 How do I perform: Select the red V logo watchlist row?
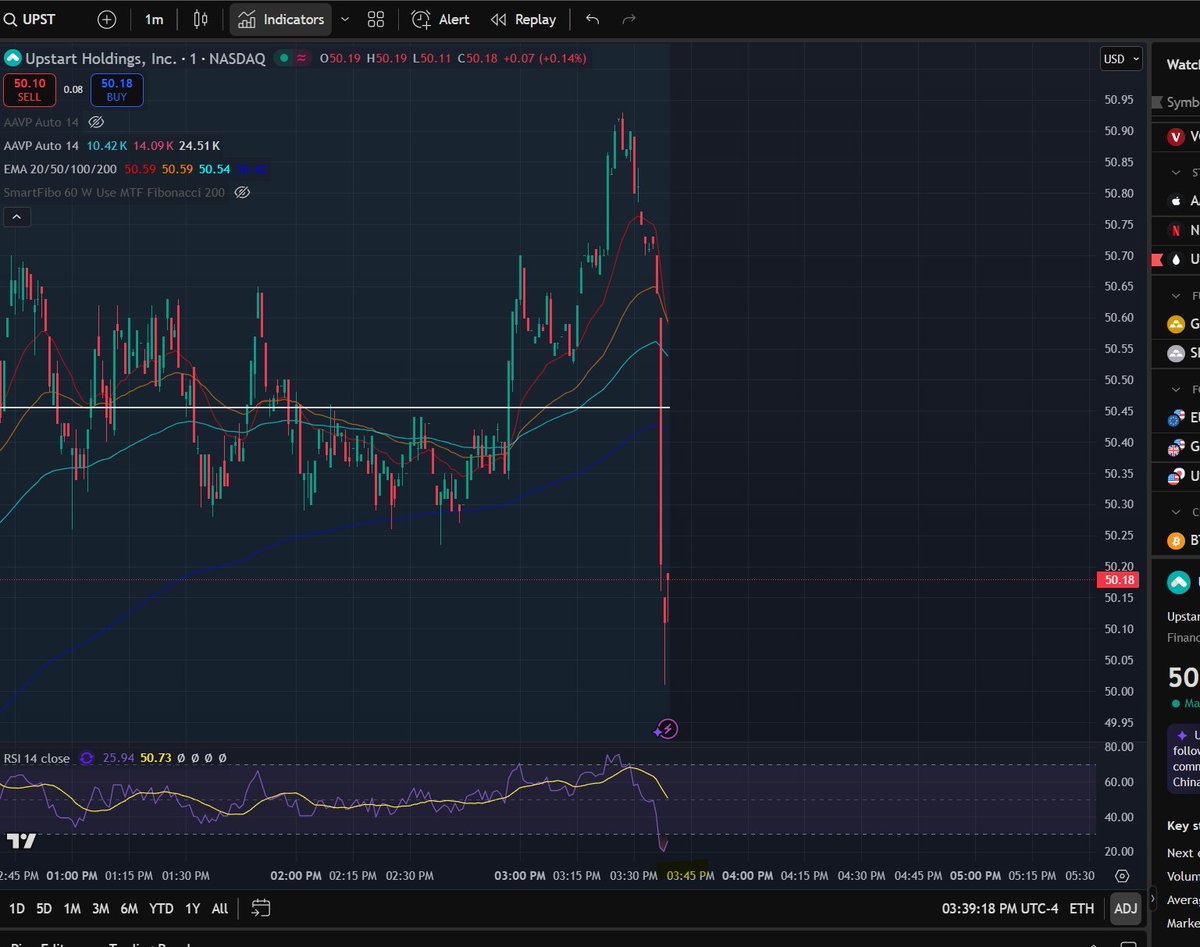coord(1176,136)
